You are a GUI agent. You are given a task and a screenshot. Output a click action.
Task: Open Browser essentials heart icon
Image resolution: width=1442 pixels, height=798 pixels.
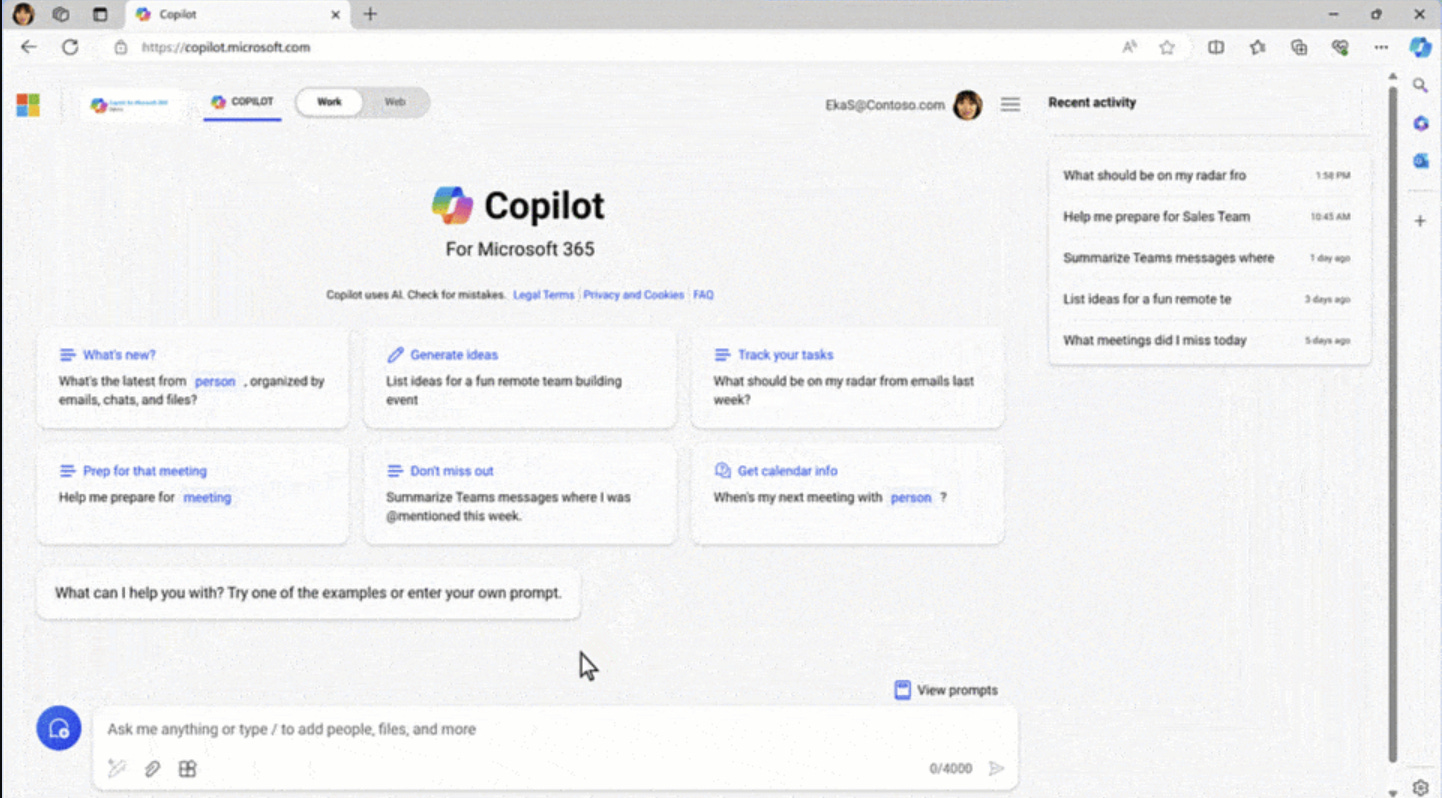1341,47
